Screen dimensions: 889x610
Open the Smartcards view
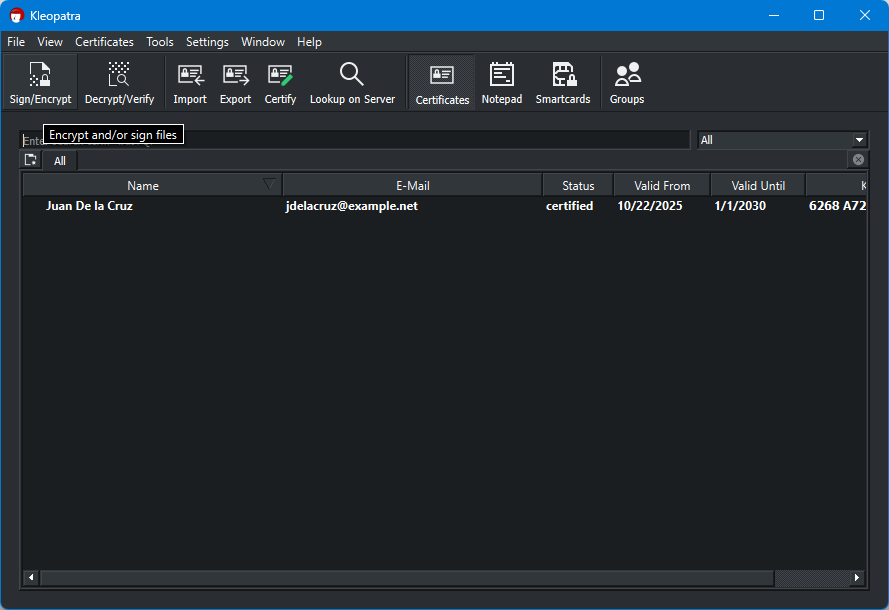(563, 83)
